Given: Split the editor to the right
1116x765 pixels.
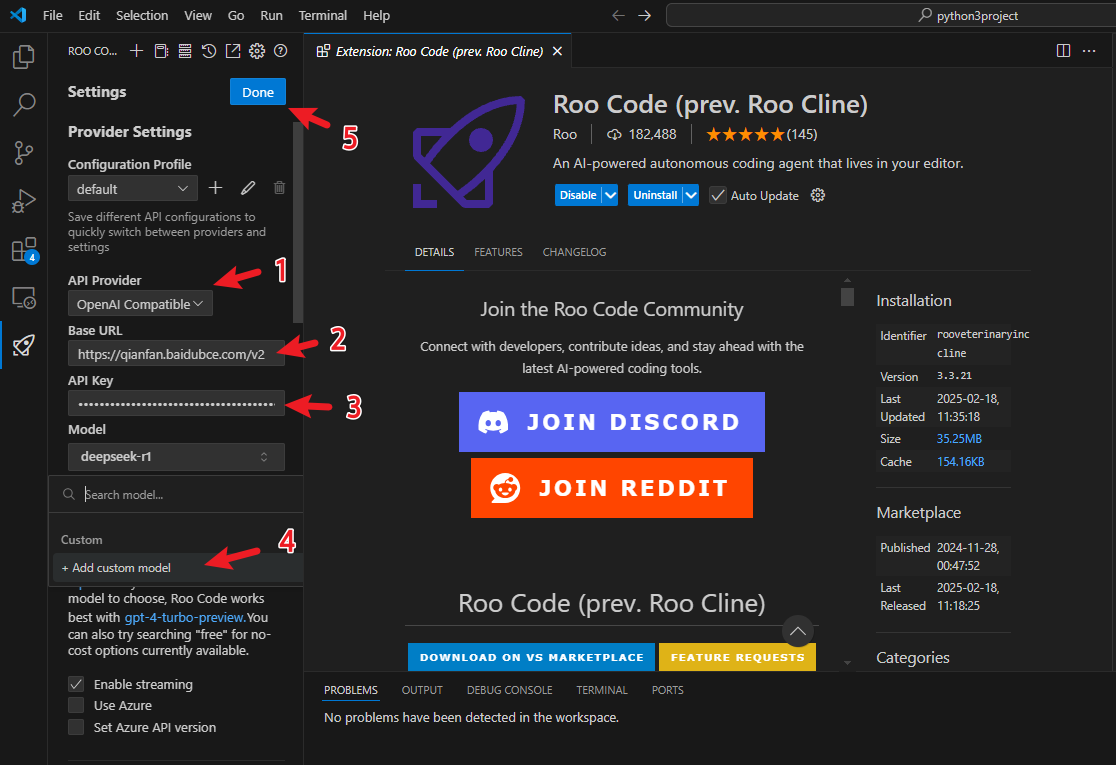Looking at the screenshot, I should pos(1063,51).
